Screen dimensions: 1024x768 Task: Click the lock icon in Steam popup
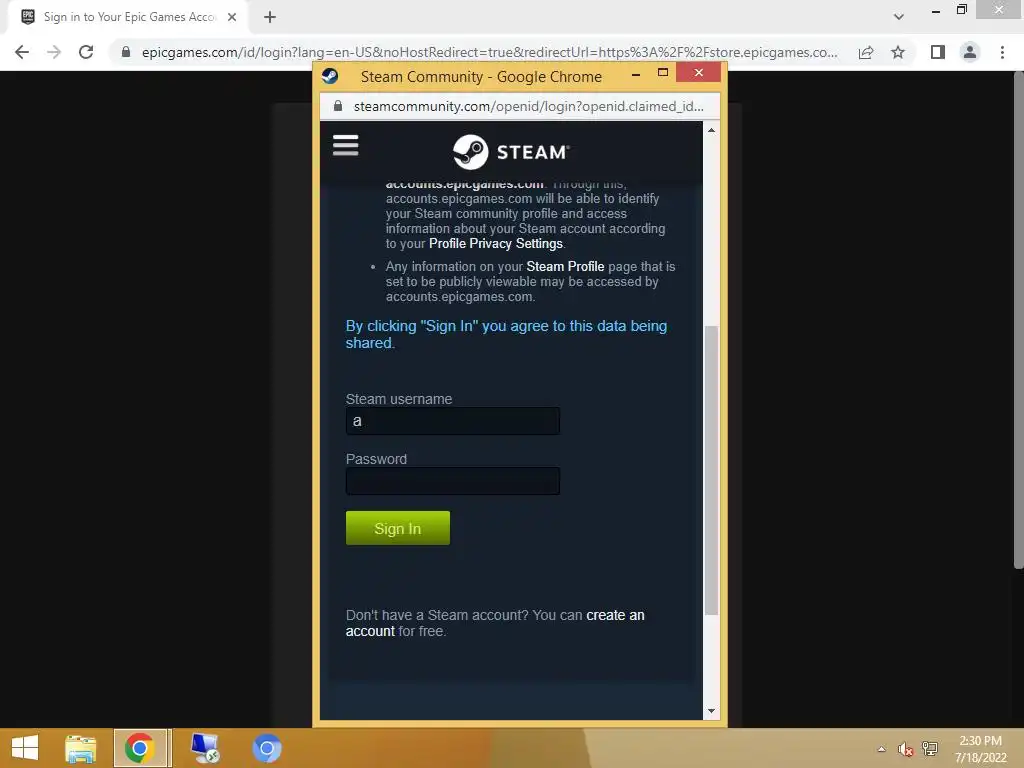[338, 106]
